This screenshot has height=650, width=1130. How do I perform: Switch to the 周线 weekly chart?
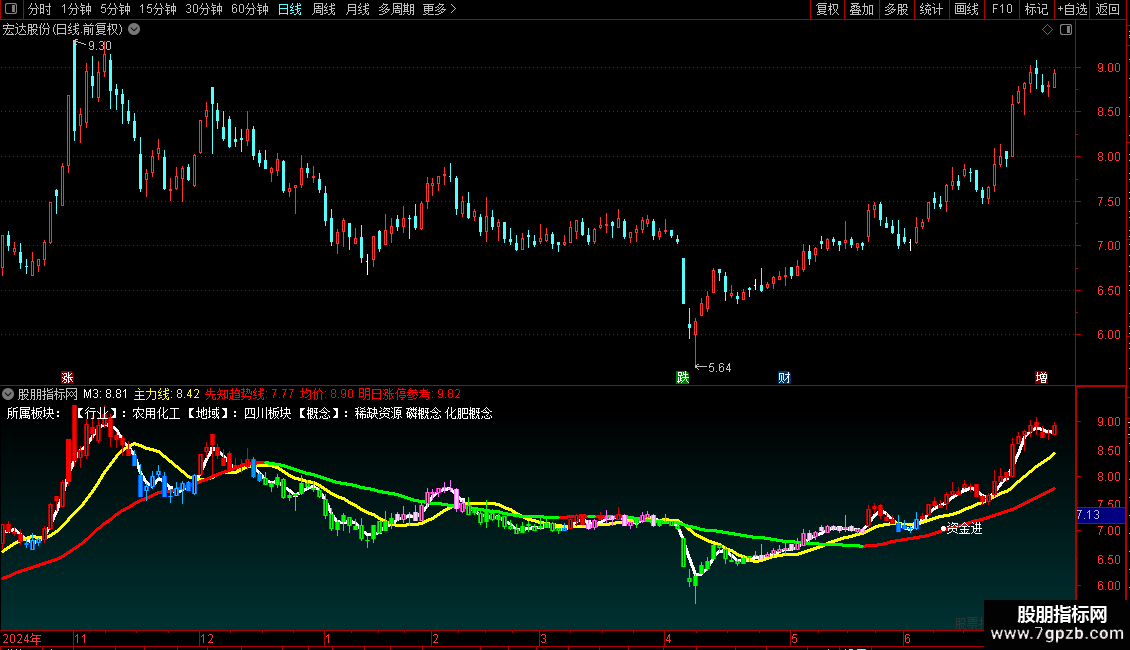[324, 9]
